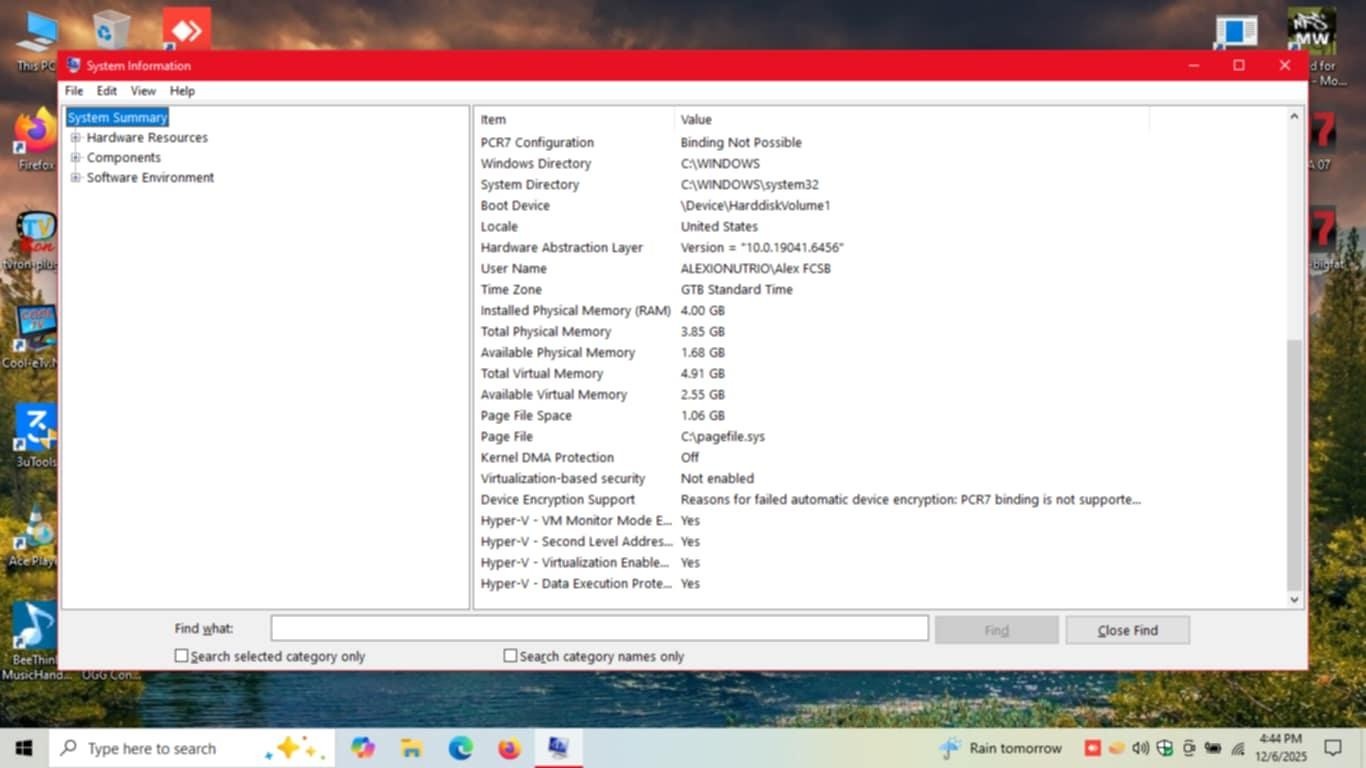1366x768 pixels.
Task: Expand the Software Environment tree node
Action: (75, 178)
